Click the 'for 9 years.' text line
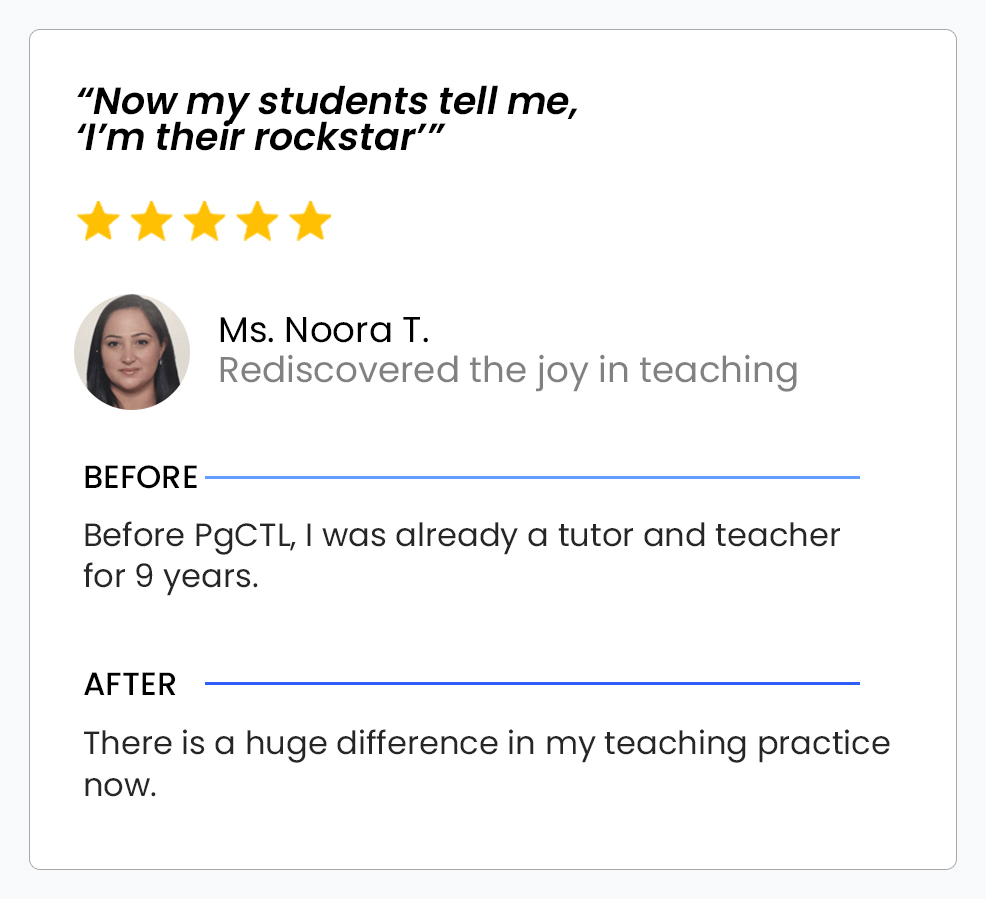The image size is (986, 899). [x=171, y=578]
